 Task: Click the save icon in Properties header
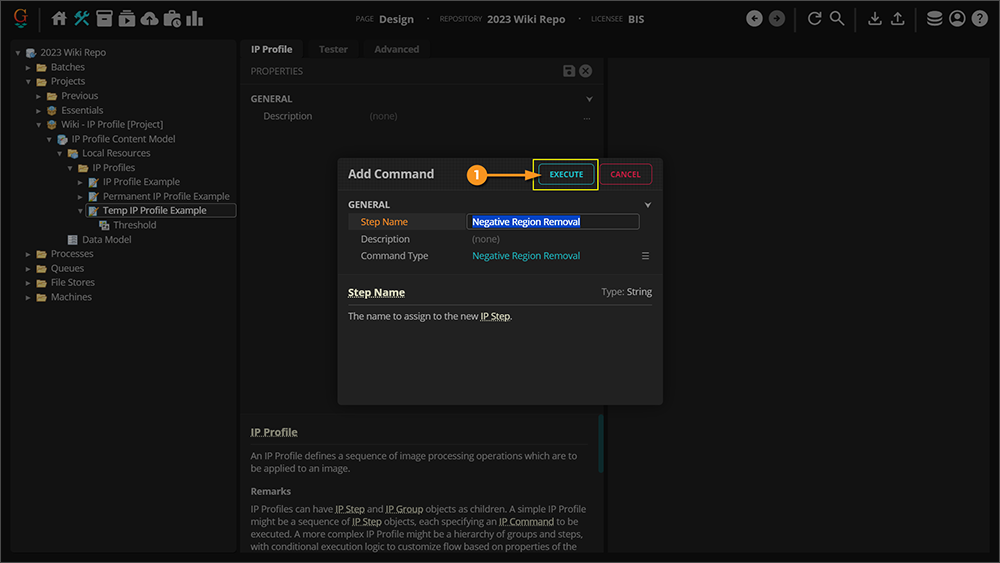(x=569, y=71)
